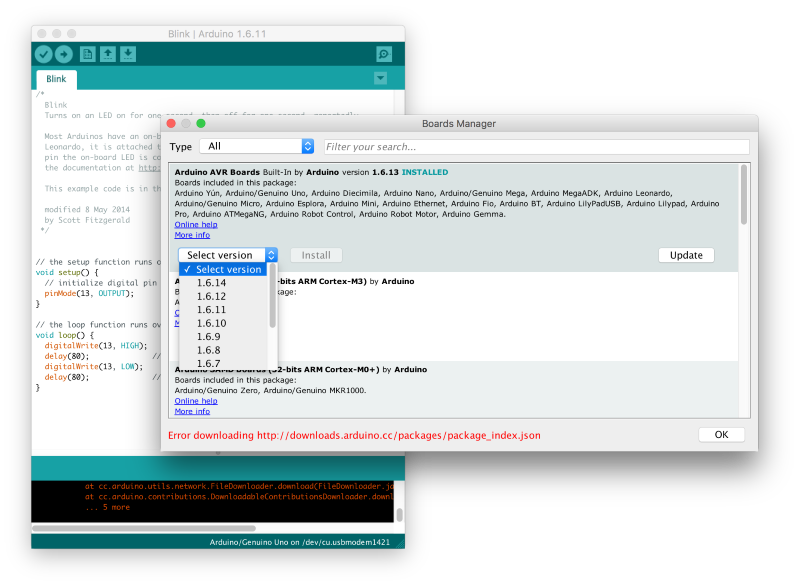800x586 pixels.
Task: Click the Install button for AVR Boards
Action: click(x=316, y=255)
